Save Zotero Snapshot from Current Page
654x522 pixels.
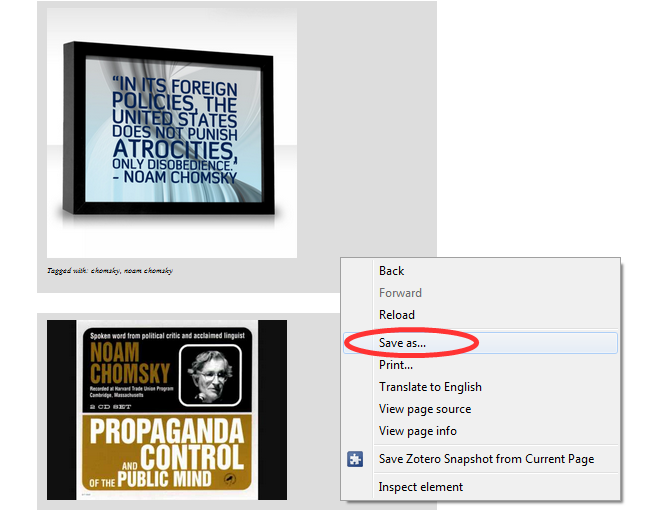[x=480, y=459]
